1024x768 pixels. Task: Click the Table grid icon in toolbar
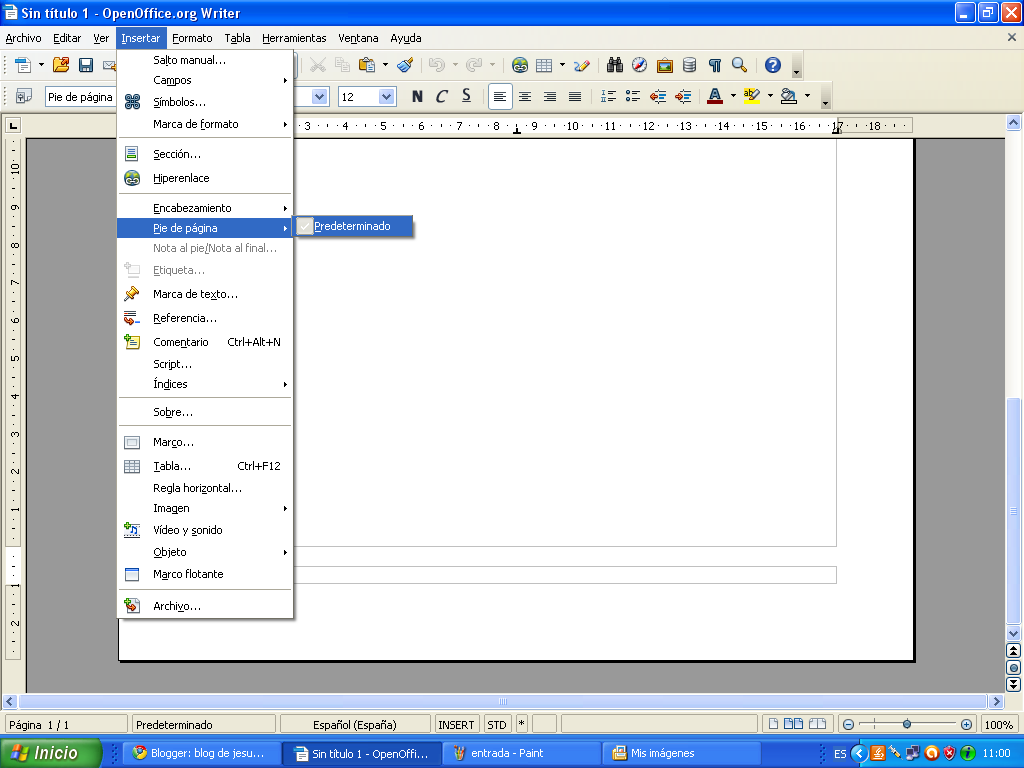pyautogui.click(x=544, y=65)
